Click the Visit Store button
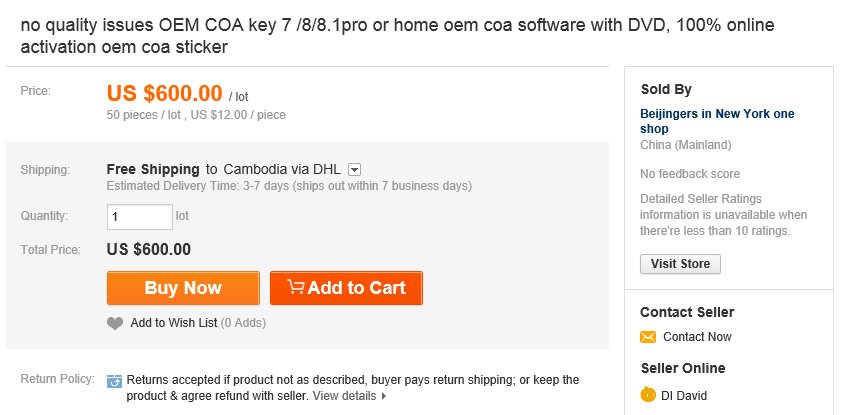Screen dimensions: 847x415 tap(680, 264)
